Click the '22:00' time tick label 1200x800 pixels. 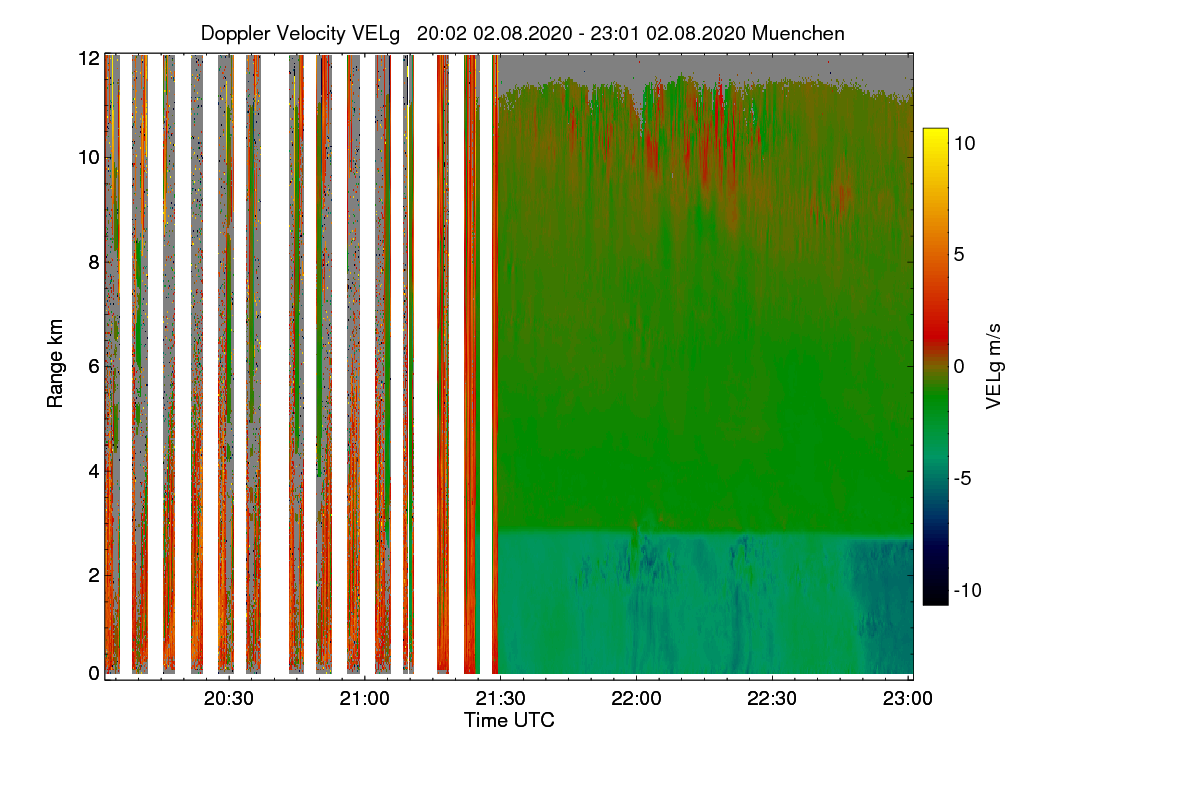point(637,697)
